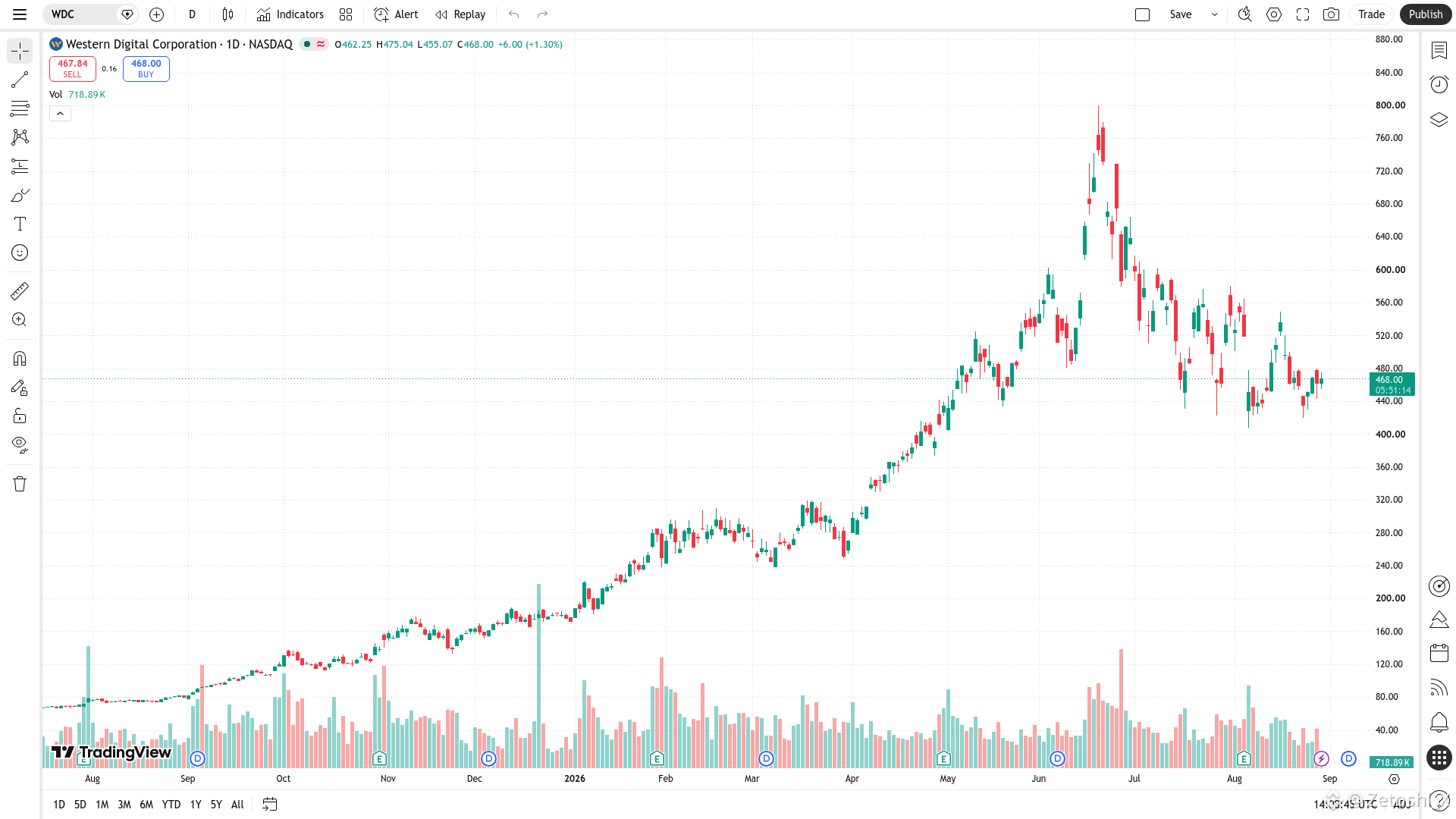Open the layout setup square icon

(x=1142, y=14)
